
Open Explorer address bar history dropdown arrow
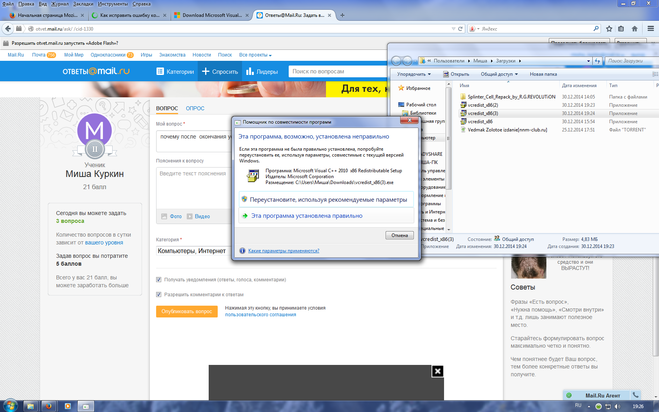coord(588,61)
